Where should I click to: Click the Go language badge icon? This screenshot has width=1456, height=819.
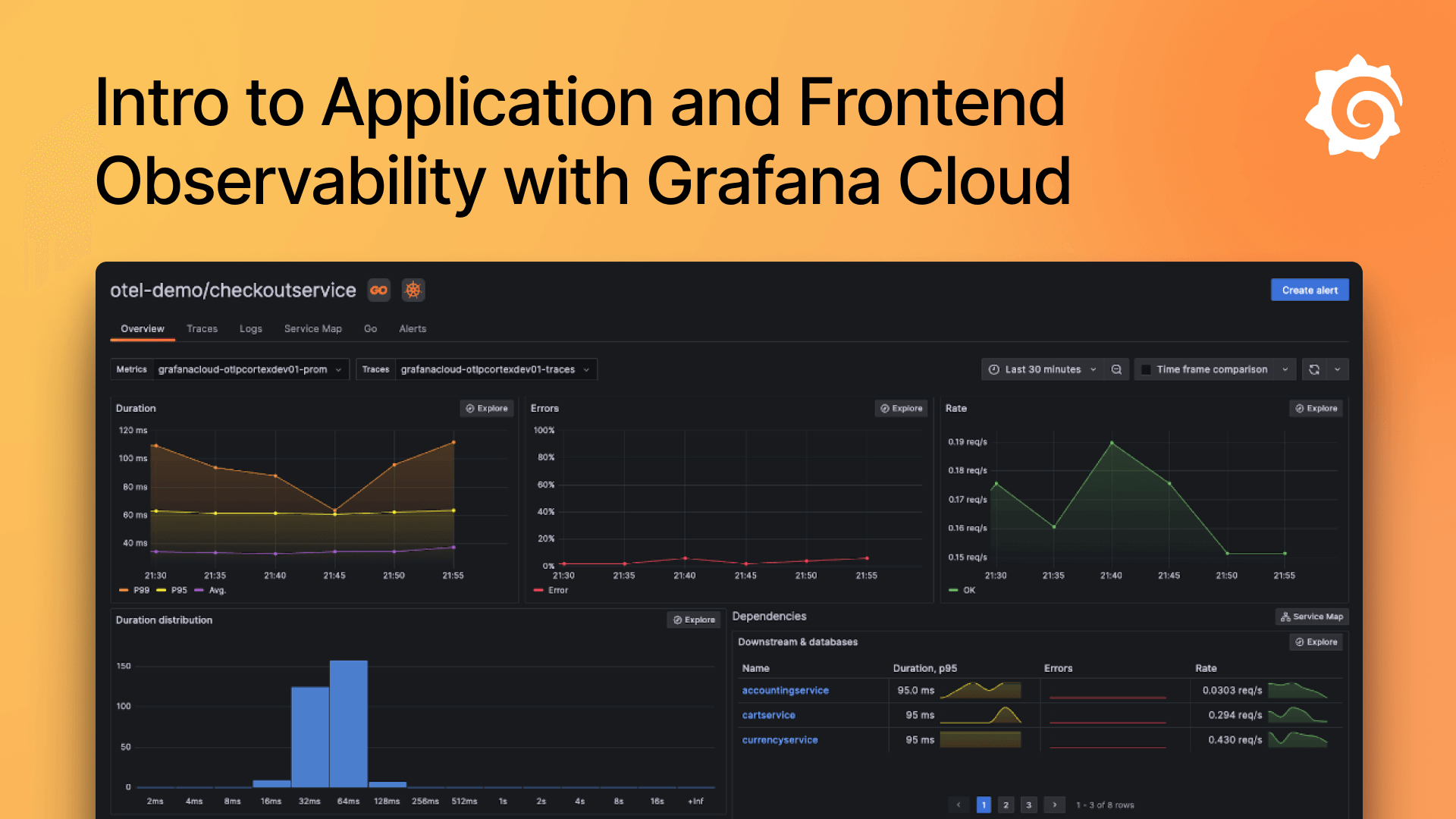pos(379,290)
